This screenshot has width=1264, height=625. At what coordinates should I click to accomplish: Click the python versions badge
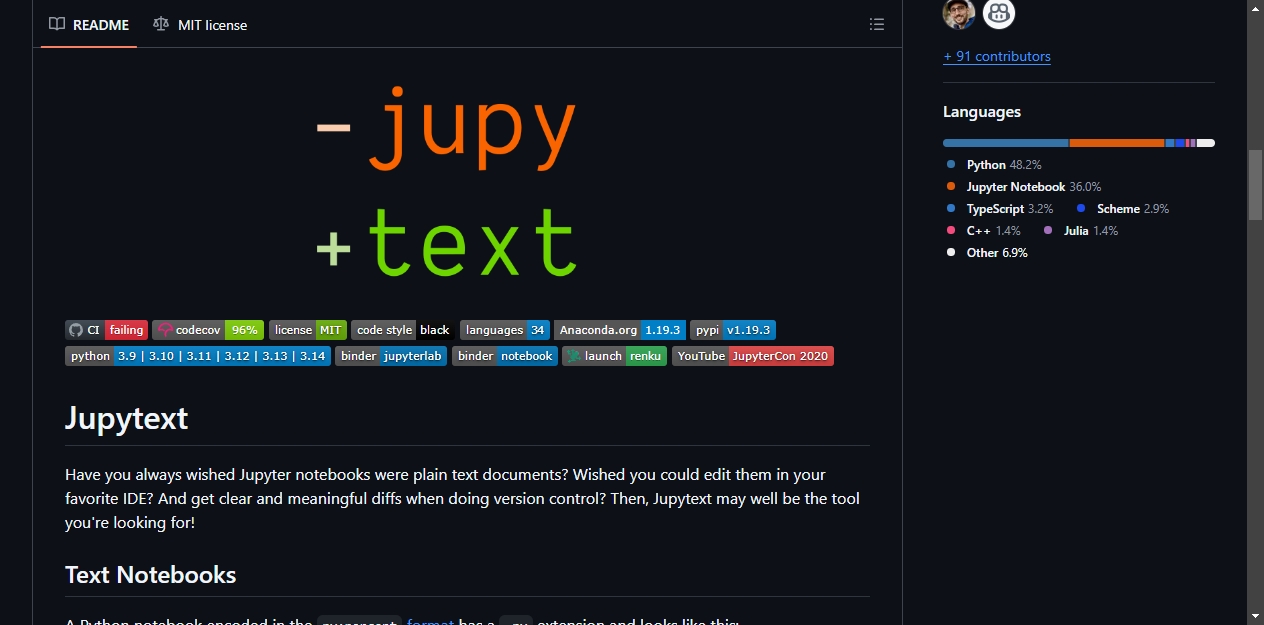coord(198,356)
